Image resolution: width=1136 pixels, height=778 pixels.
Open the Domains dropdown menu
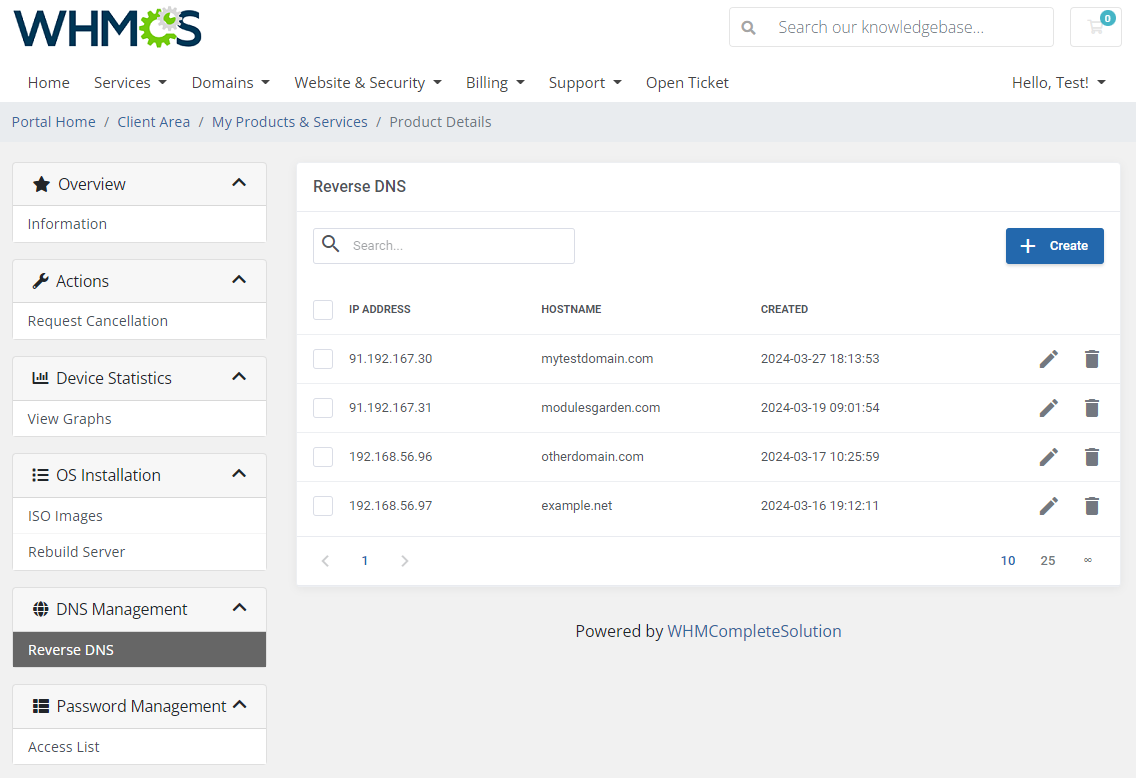pos(230,82)
